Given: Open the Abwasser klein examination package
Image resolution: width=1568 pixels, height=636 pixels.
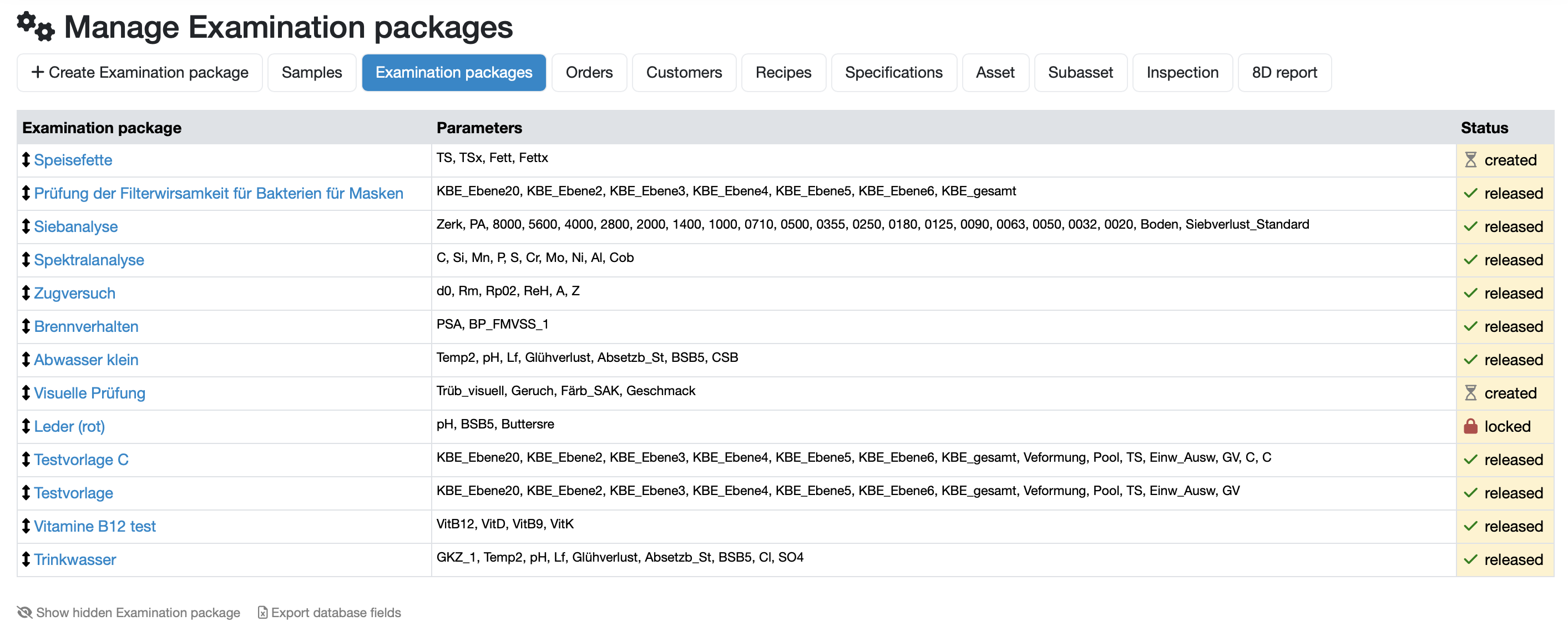Looking at the screenshot, I should coord(86,360).
